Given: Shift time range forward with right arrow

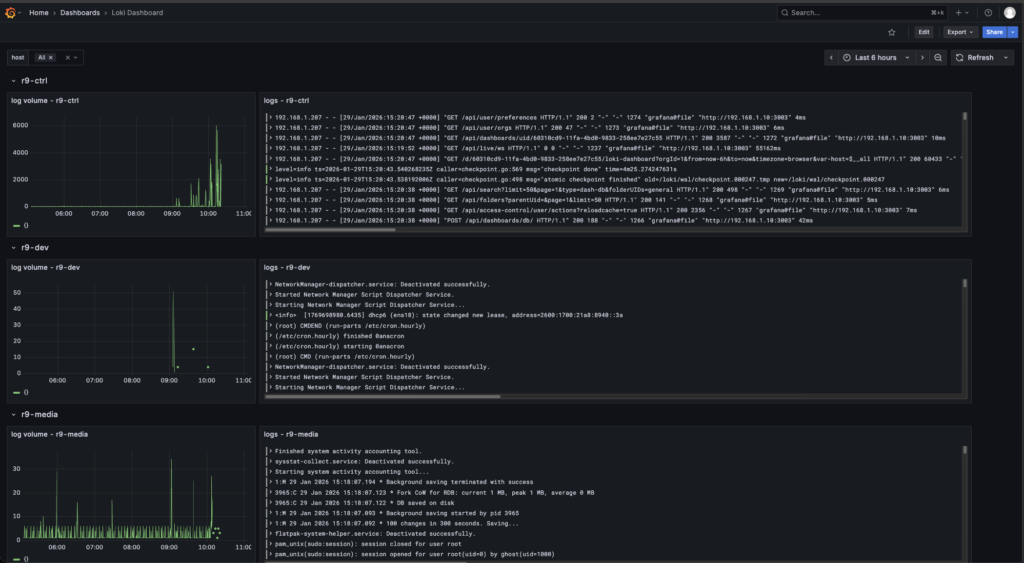Looking at the screenshot, I should 922,58.
